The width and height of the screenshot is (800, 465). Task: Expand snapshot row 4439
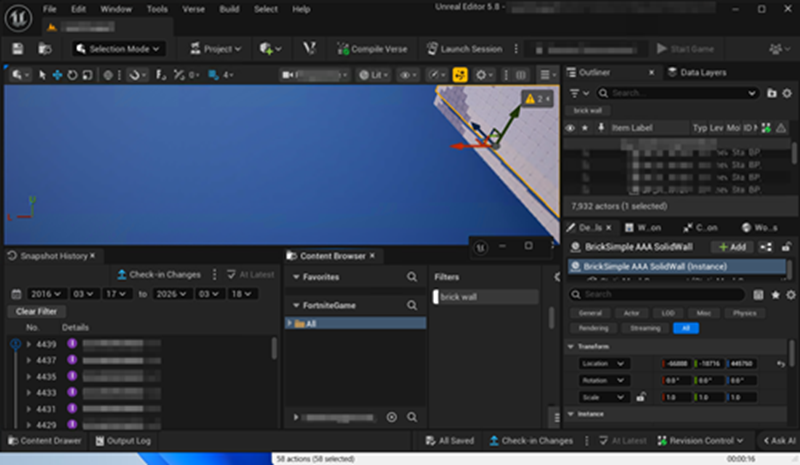point(29,344)
